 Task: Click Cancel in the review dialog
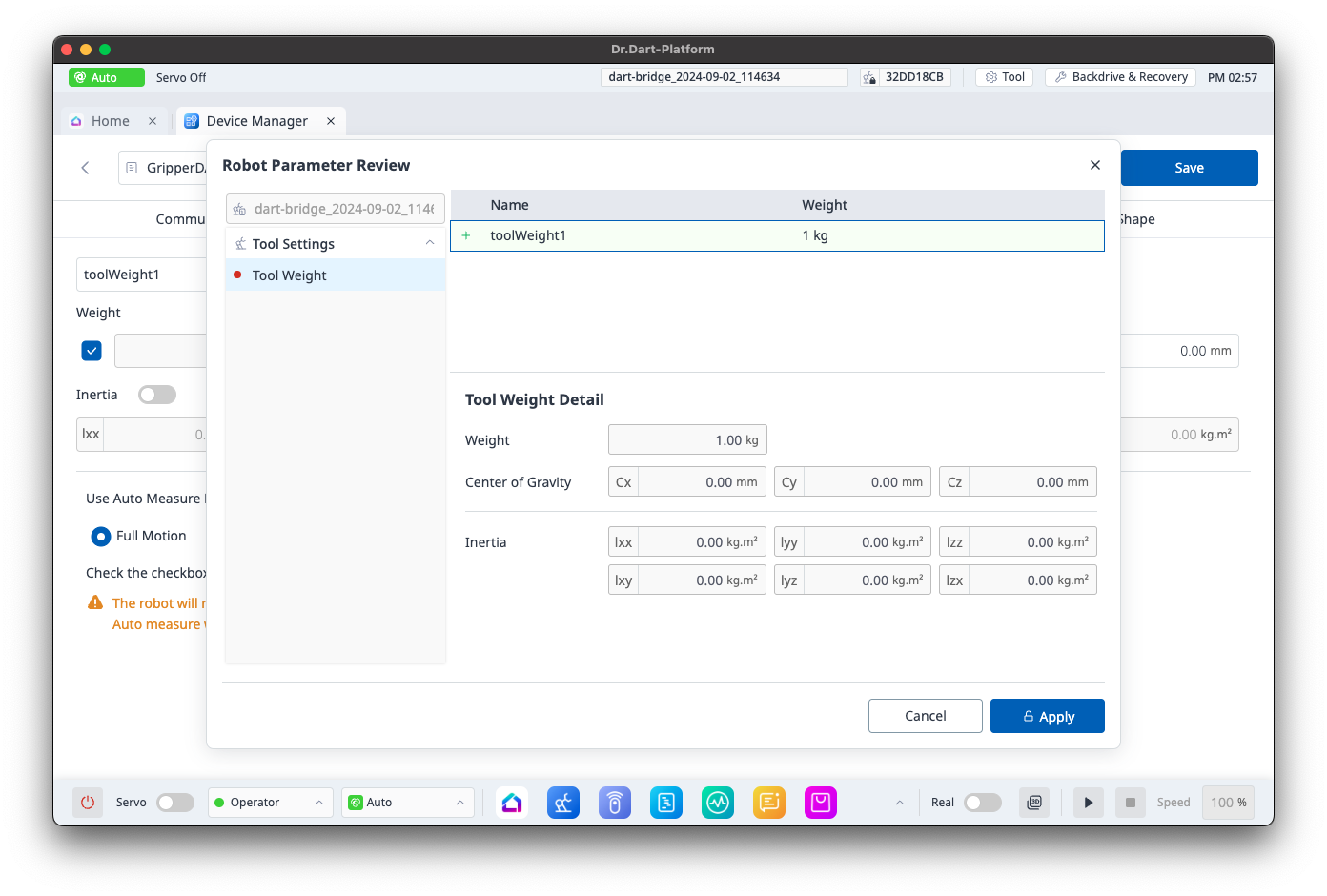click(x=925, y=716)
